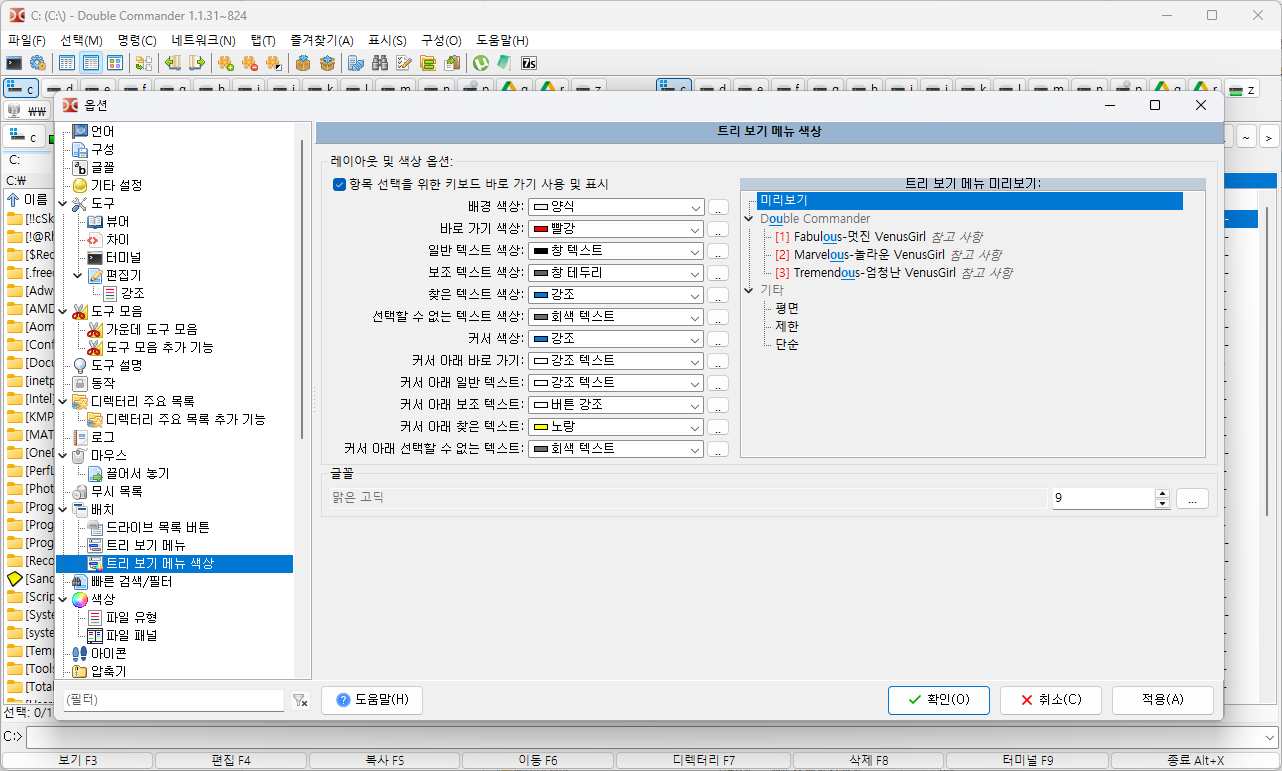Collapse the 편집기 tree node
Image resolution: width=1282 pixels, height=771 pixels.
(79, 275)
